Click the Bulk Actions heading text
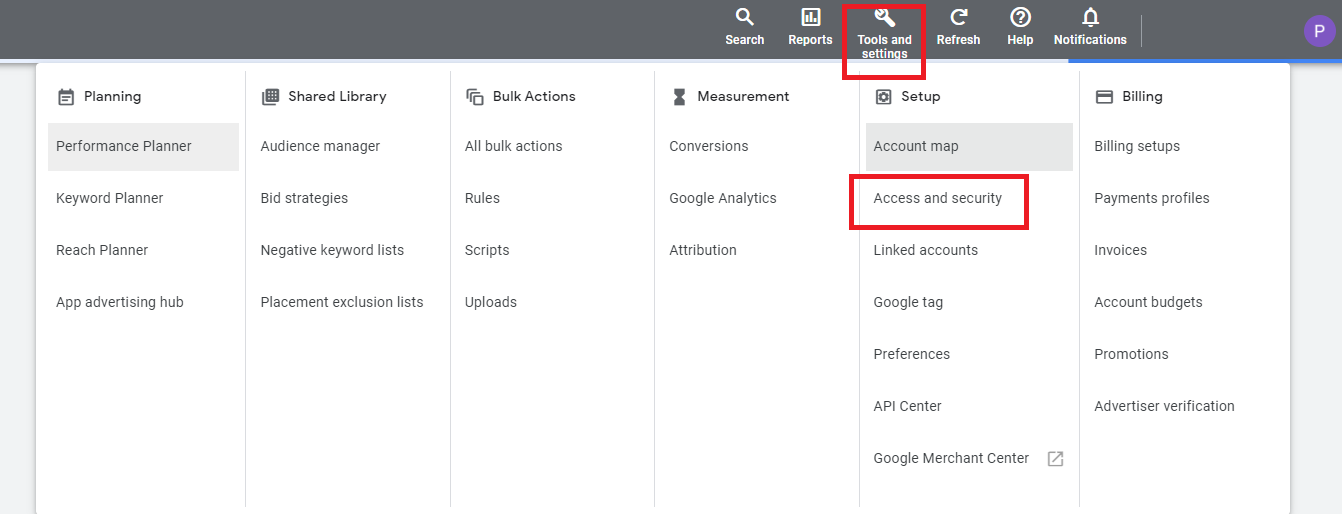The height and width of the screenshot is (514, 1342). click(x=534, y=97)
